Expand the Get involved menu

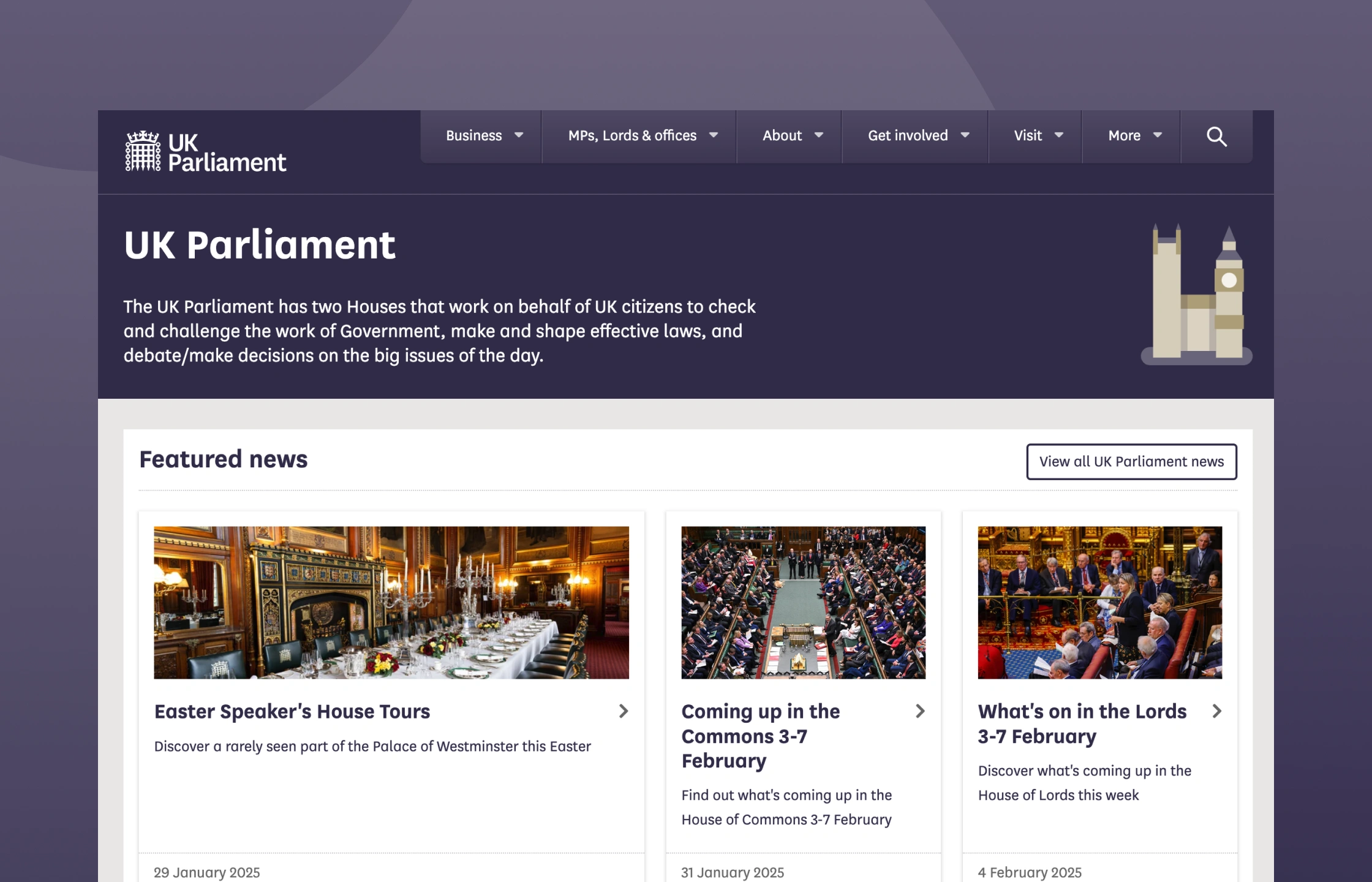coord(915,136)
